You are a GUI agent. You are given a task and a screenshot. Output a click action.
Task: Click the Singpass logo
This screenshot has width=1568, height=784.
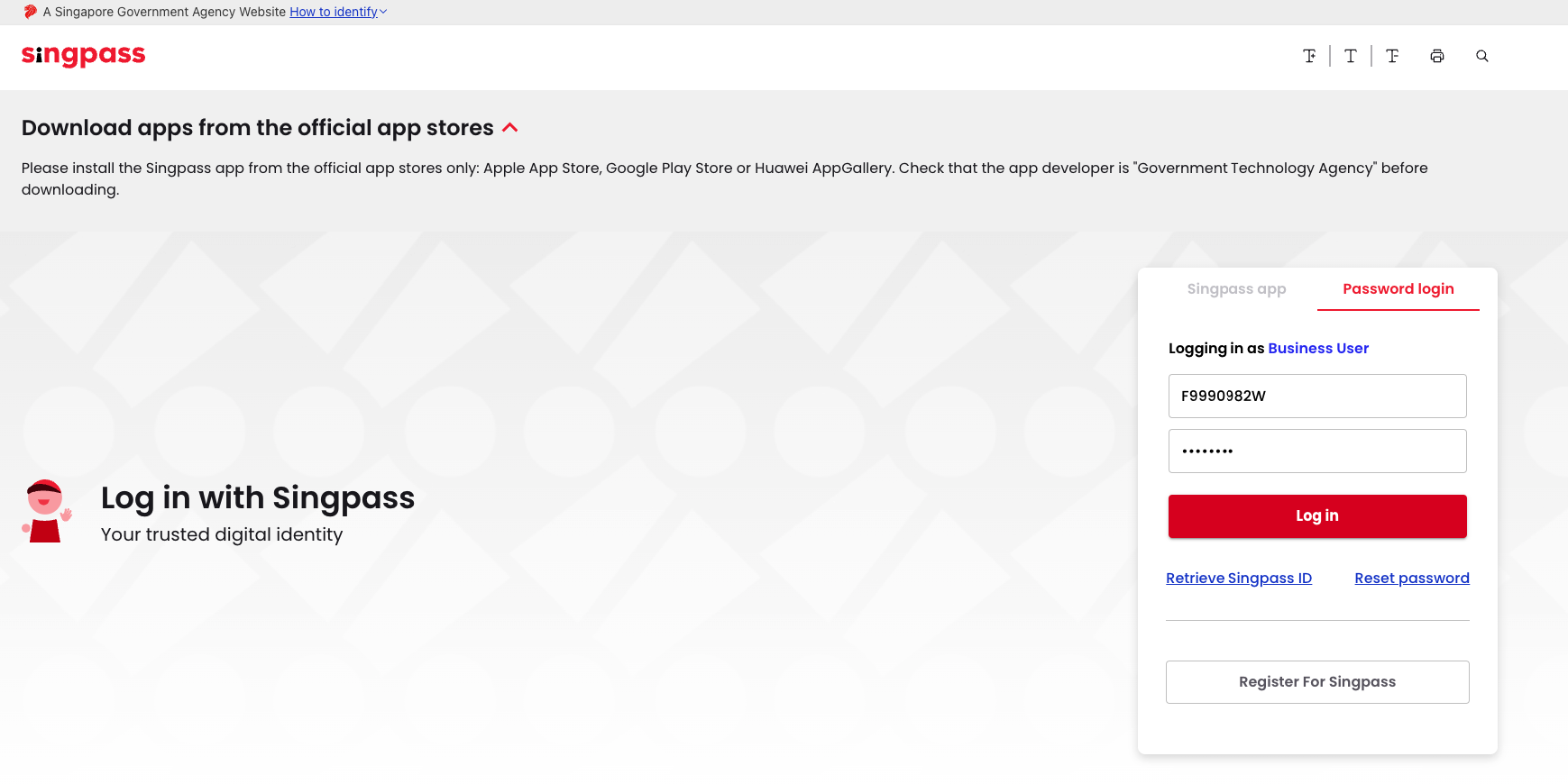[x=83, y=56]
